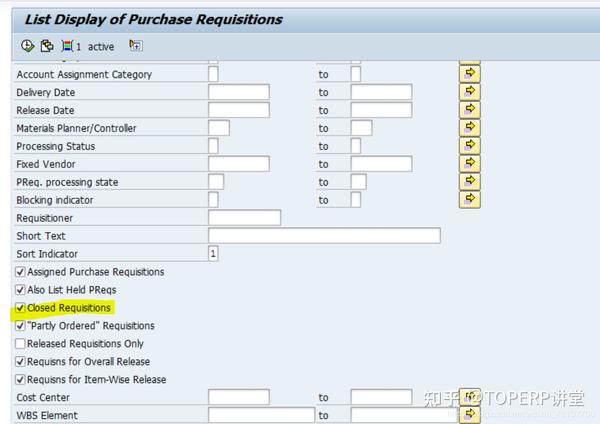This screenshot has width=600, height=424.
Task: Open multiple selection for Processing Status
Action: 470,146
